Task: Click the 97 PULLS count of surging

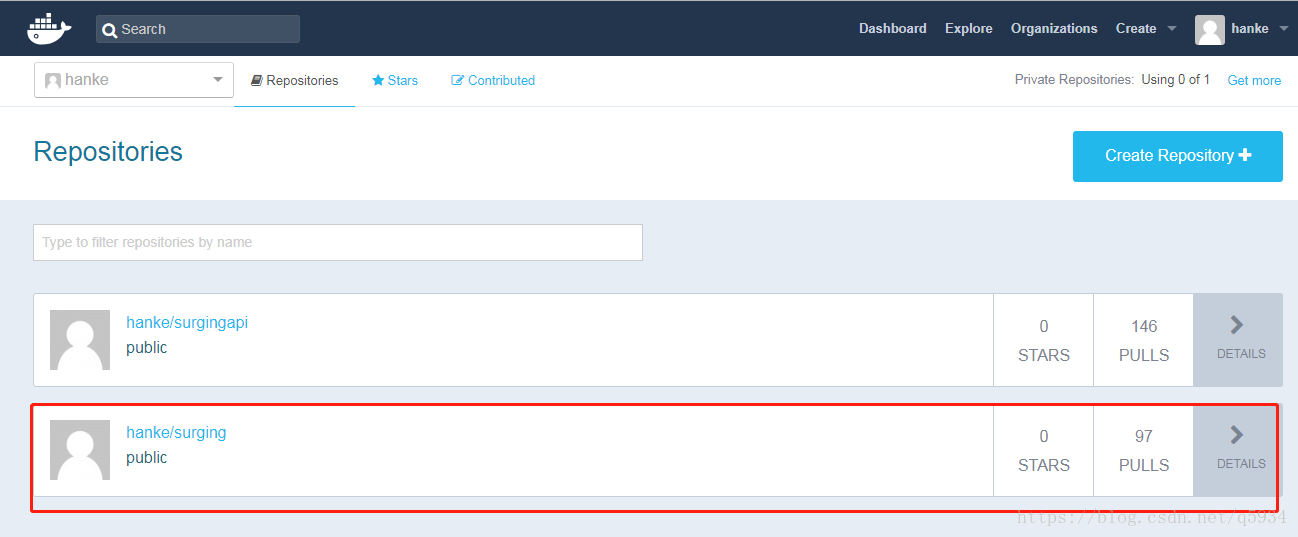Action: [x=1144, y=450]
